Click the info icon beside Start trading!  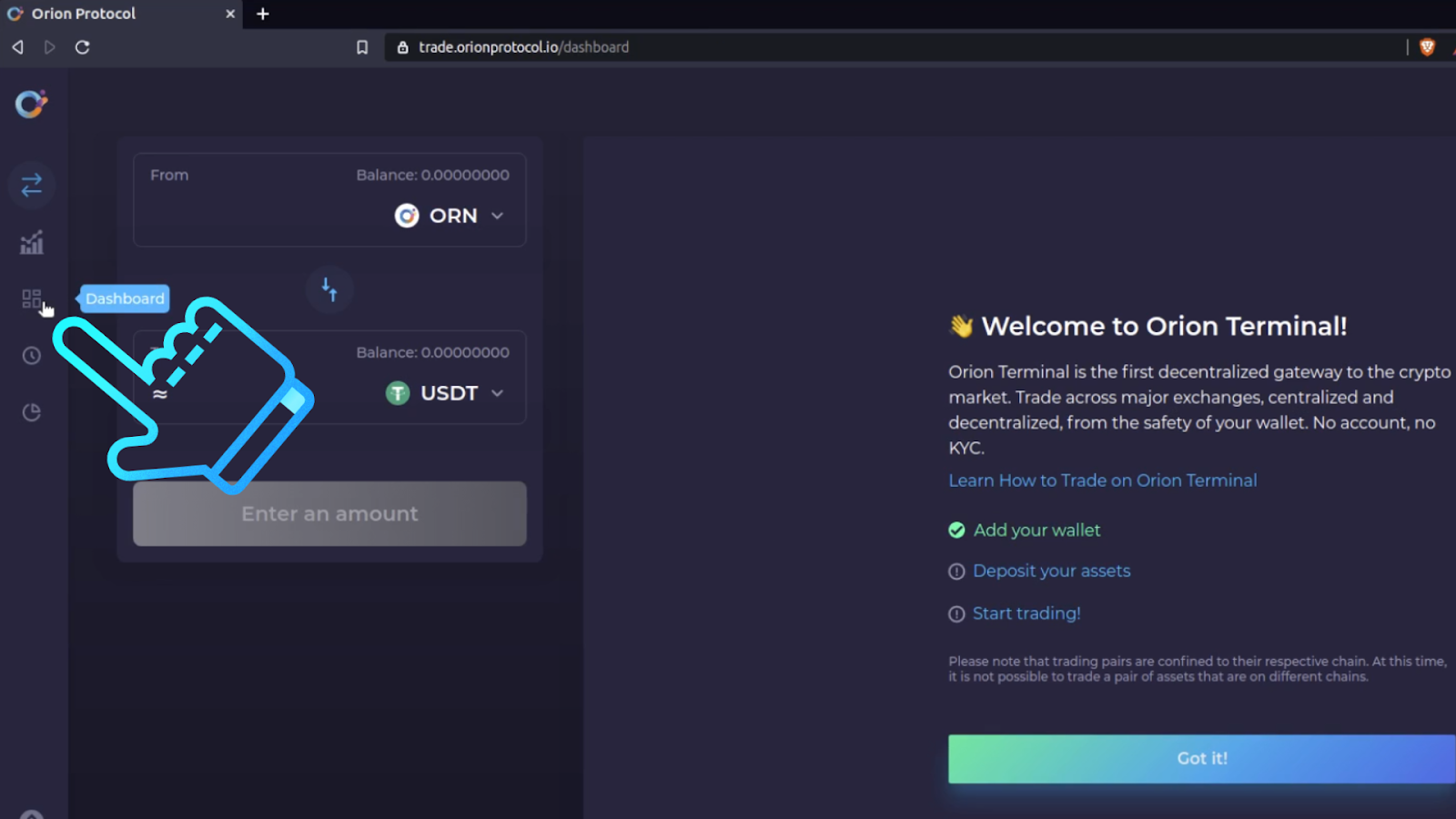click(x=956, y=614)
